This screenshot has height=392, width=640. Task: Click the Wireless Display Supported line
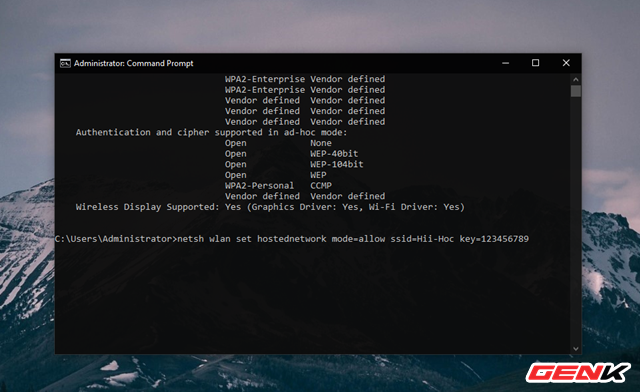coord(270,207)
